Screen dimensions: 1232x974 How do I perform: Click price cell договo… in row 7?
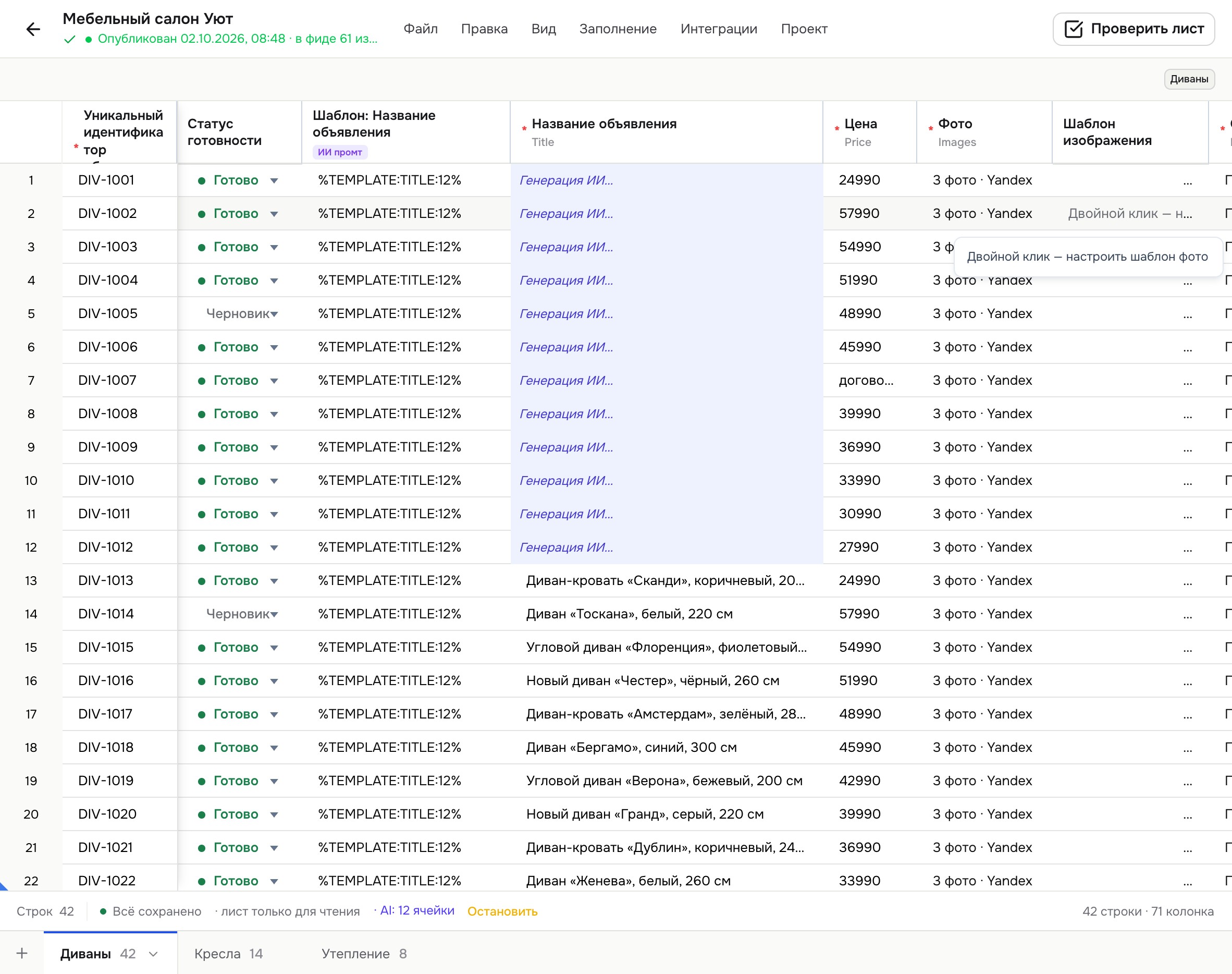tap(870, 380)
